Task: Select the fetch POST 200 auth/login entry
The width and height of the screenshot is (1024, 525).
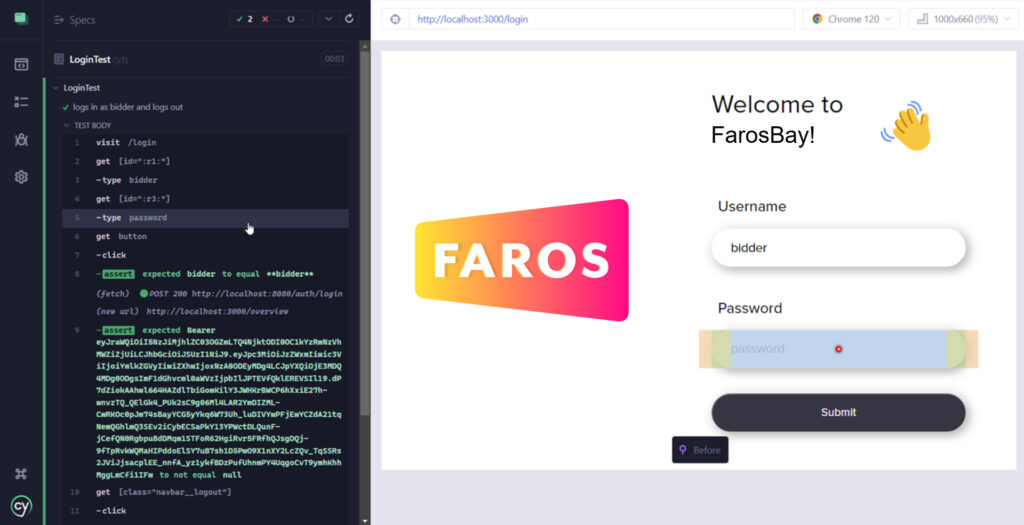Action: coord(219,294)
